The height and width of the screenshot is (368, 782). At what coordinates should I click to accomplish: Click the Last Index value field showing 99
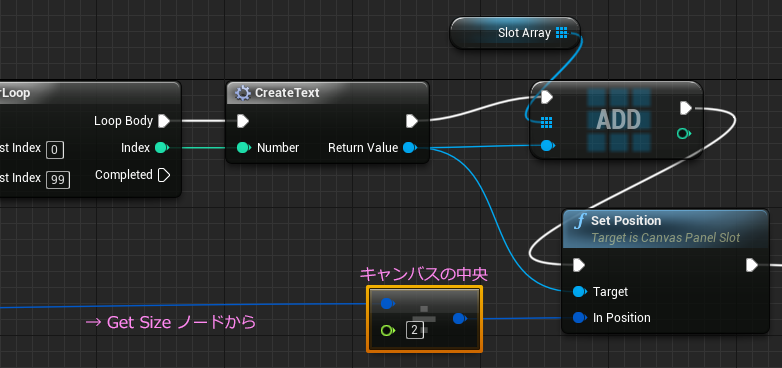click(58, 180)
